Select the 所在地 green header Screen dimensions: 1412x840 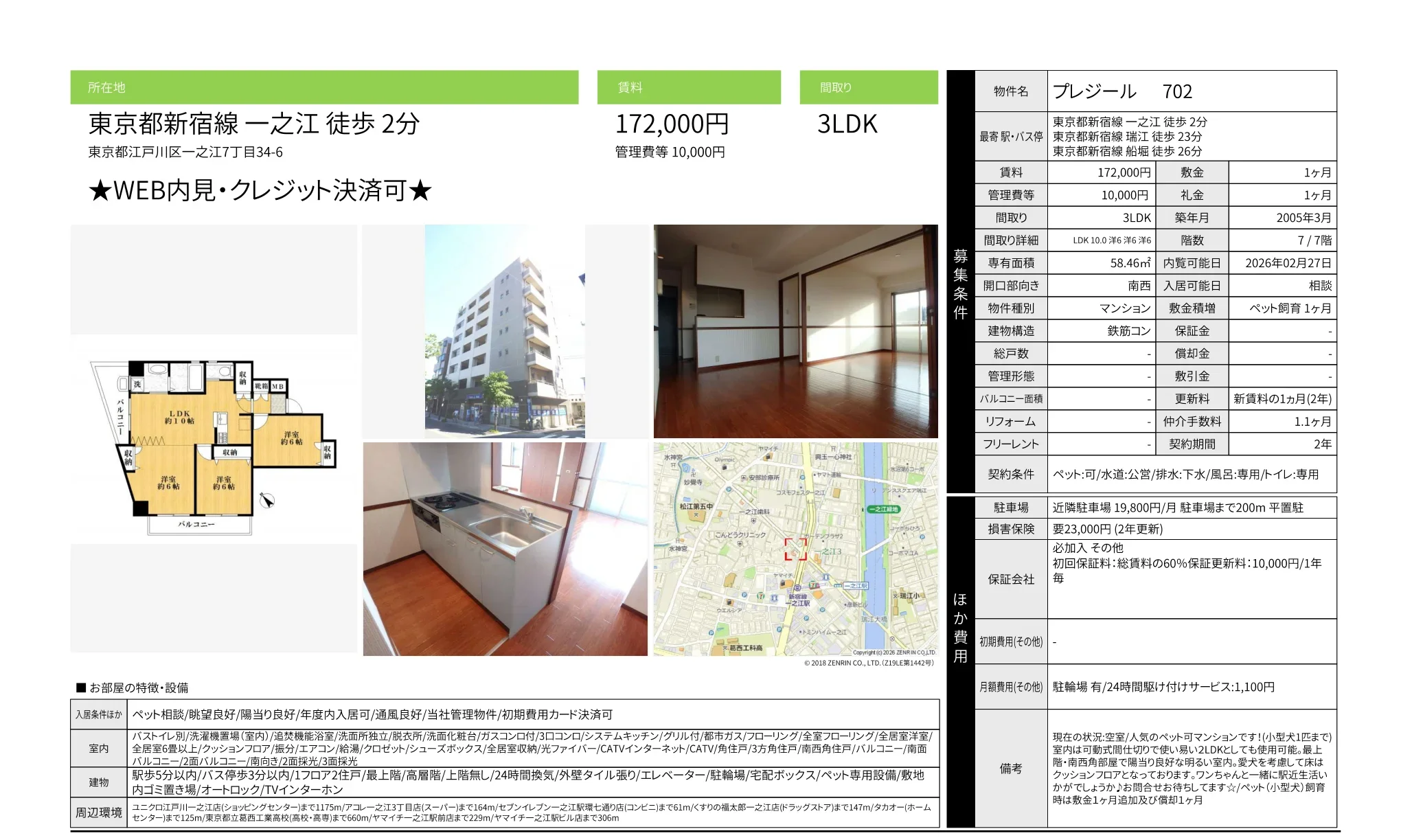pyautogui.click(x=324, y=87)
